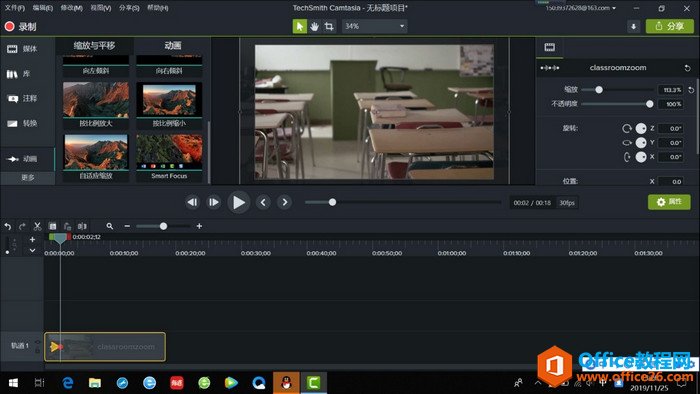This screenshot has height=394, width=700.
Task: Click the timeline zoom magnifier icon
Action: 110,226
